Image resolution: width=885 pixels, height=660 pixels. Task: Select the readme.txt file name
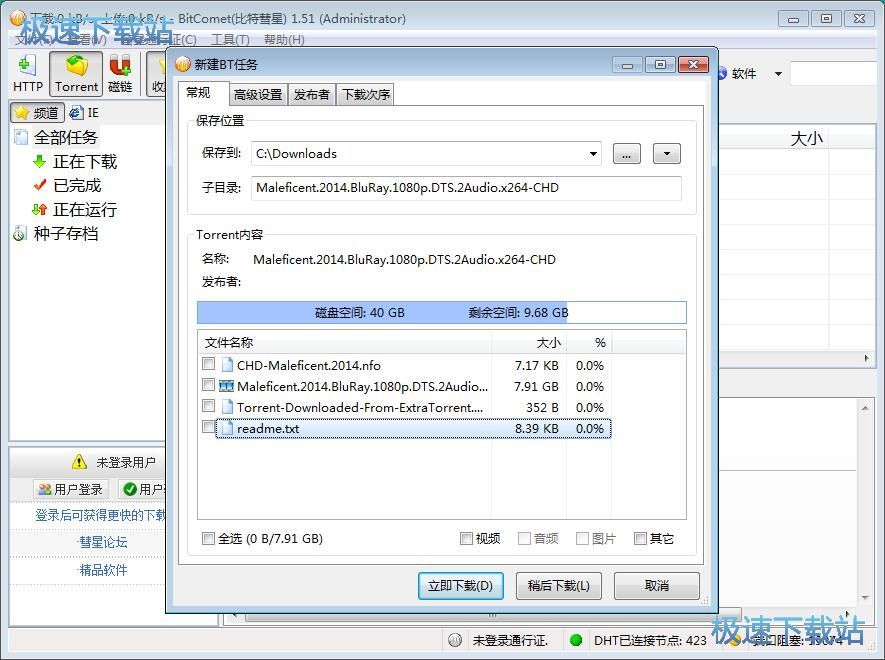(268, 429)
